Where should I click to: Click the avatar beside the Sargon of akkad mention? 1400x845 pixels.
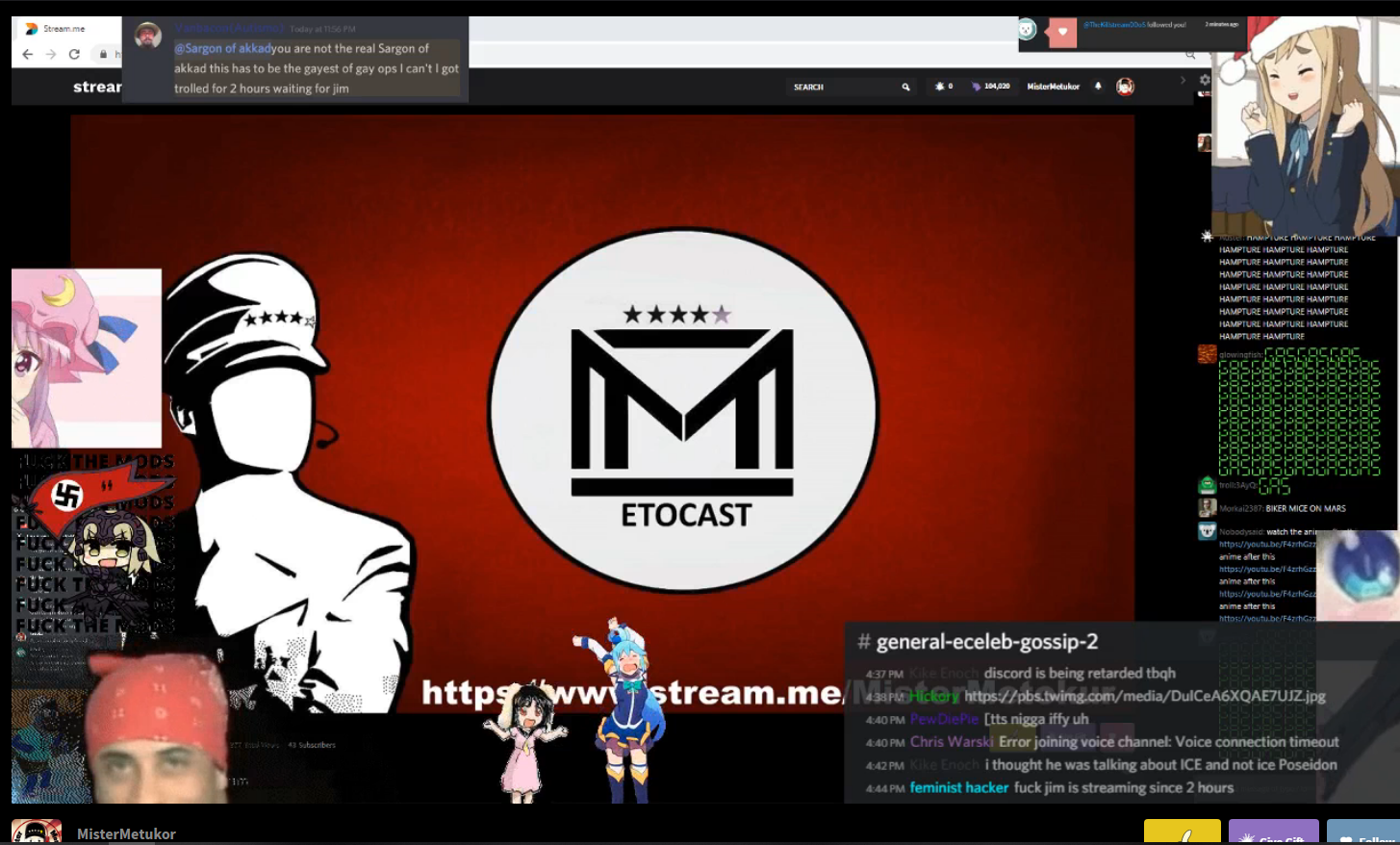click(x=147, y=37)
